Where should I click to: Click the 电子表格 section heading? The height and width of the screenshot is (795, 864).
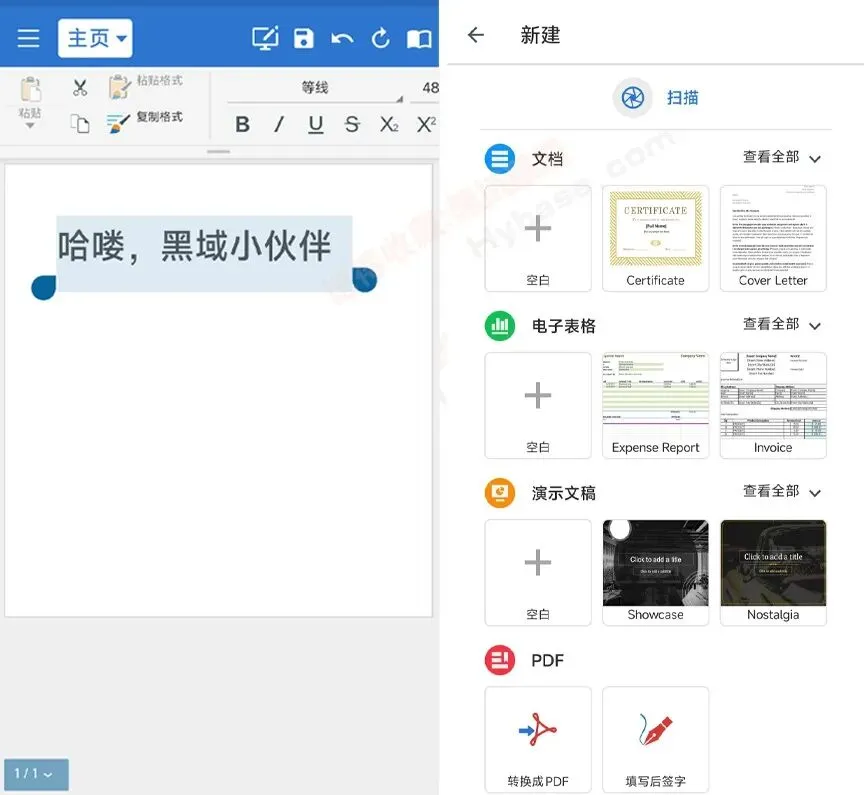pos(564,326)
